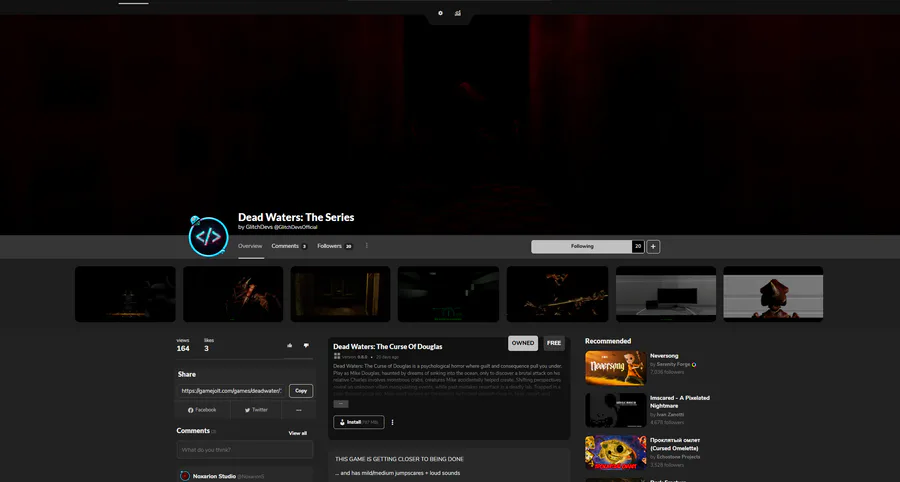
Task: Install the Curse Of Douglas package
Action: tap(359, 422)
